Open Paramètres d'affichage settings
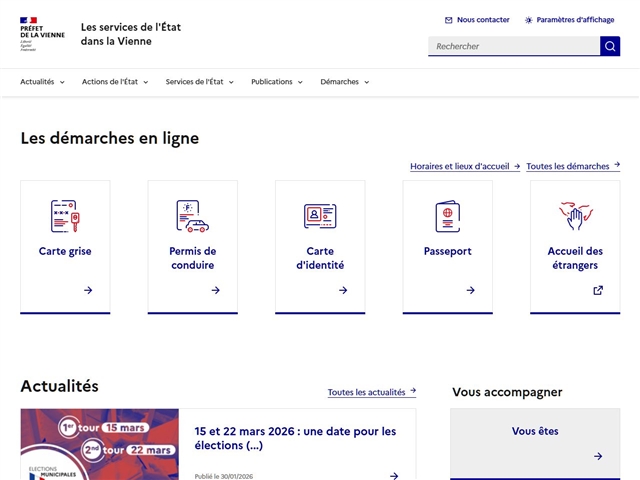This screenshot has height=480, width=640. coord(569,20)
